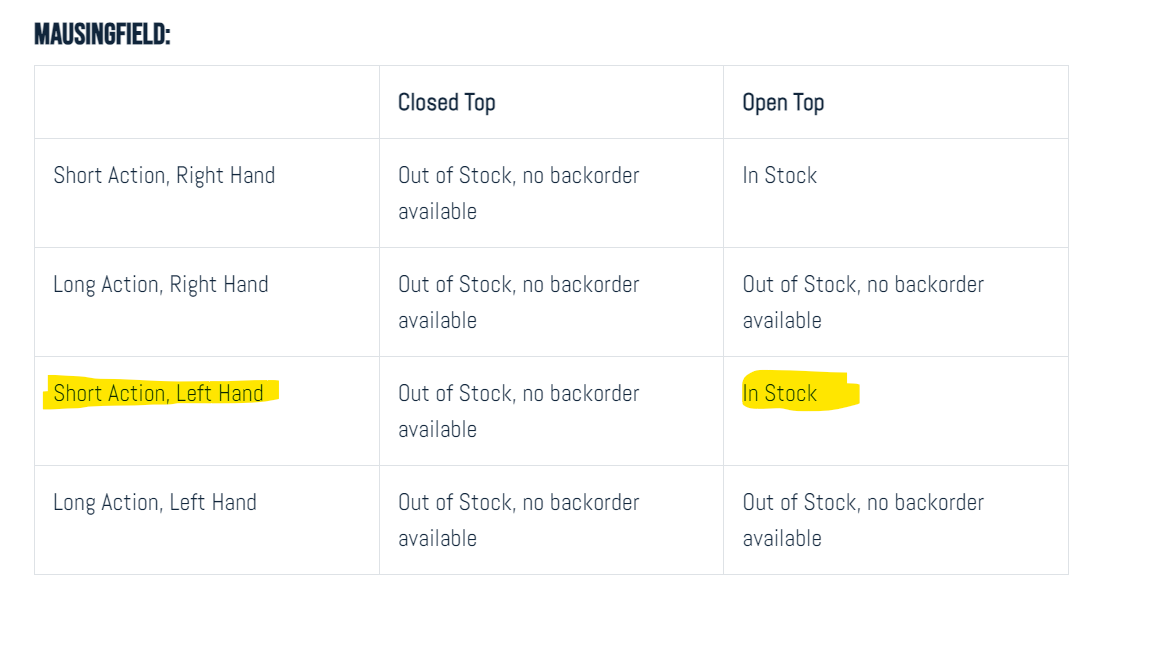This screenshot has height=670, width=1171.
Task: Click the MAUSINGFIELD heading
Action: (x=102, y=34)
